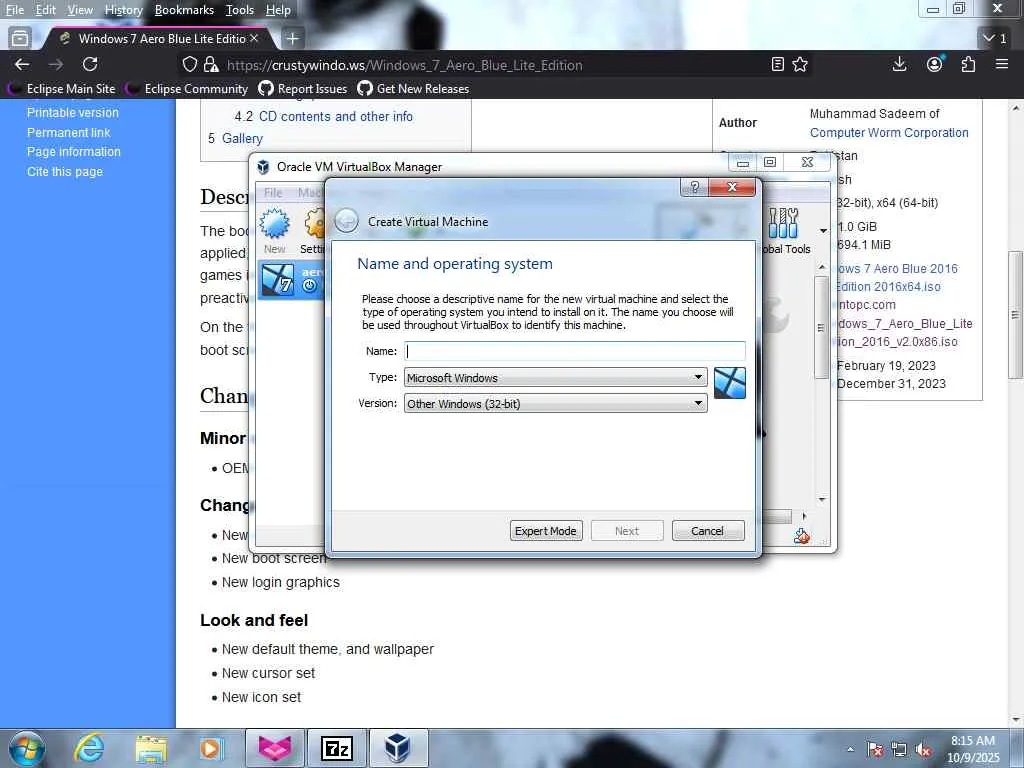Screen dimensions: 1024x768
Task: Click the help question mark button in dialog
Action: [x=695, y=187]
